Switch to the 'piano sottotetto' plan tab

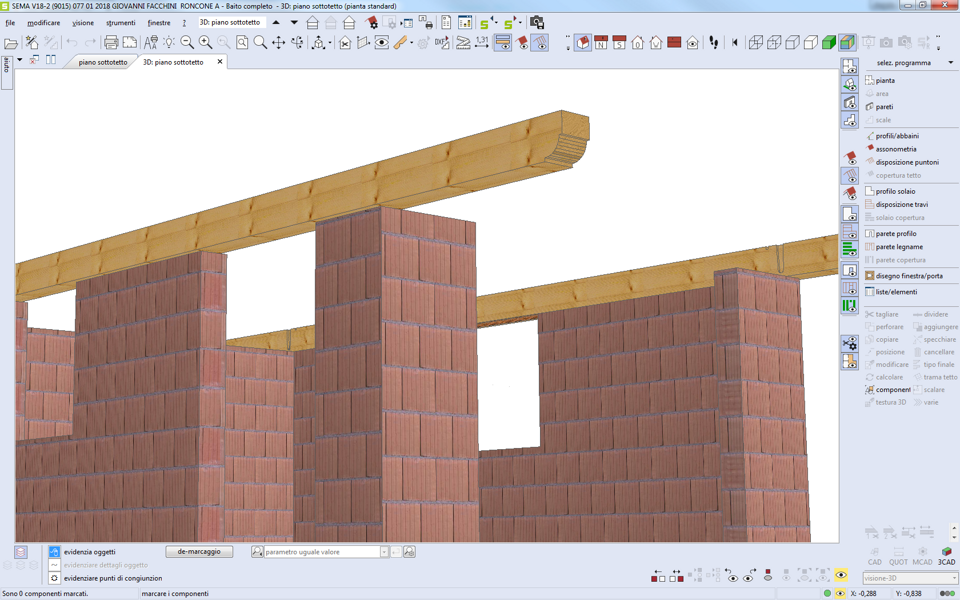coord(103,62)
